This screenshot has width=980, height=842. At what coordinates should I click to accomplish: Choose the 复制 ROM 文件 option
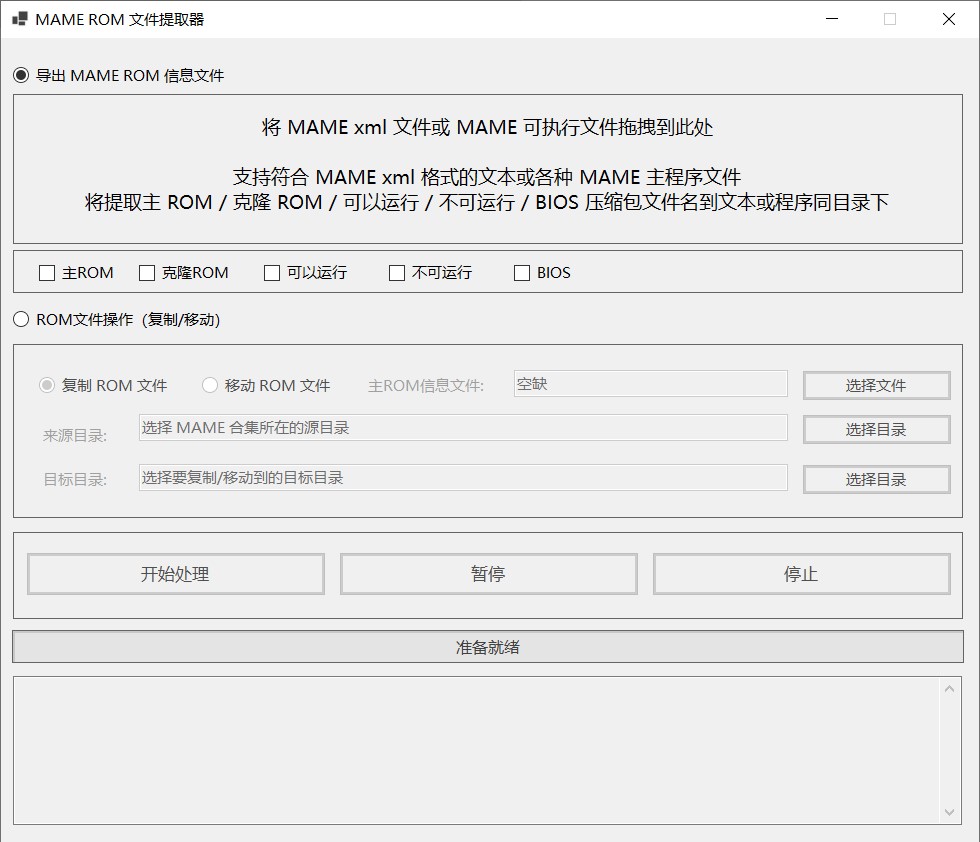48,385
